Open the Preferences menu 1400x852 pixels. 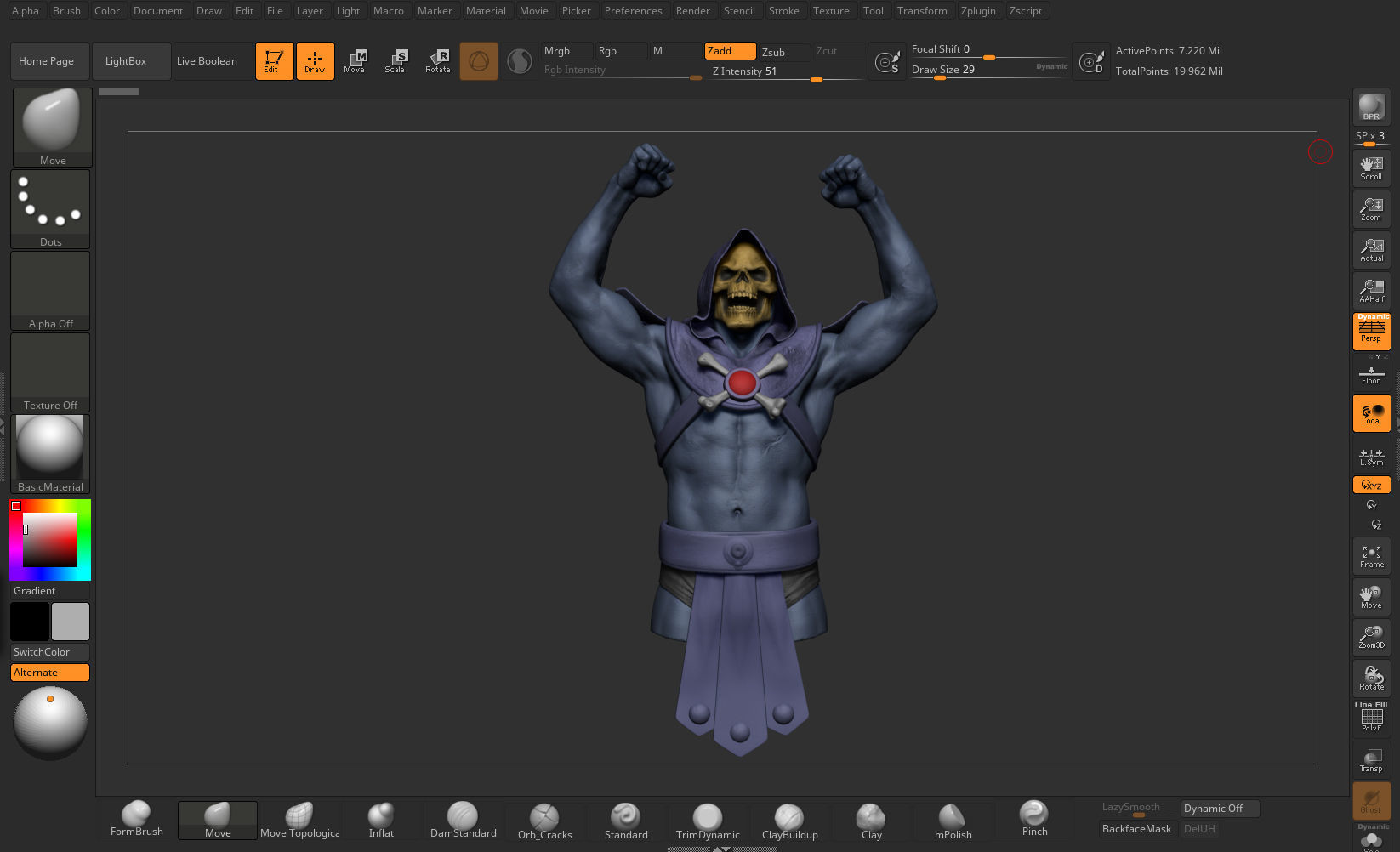pyautogui.click(x=633, y=11)
